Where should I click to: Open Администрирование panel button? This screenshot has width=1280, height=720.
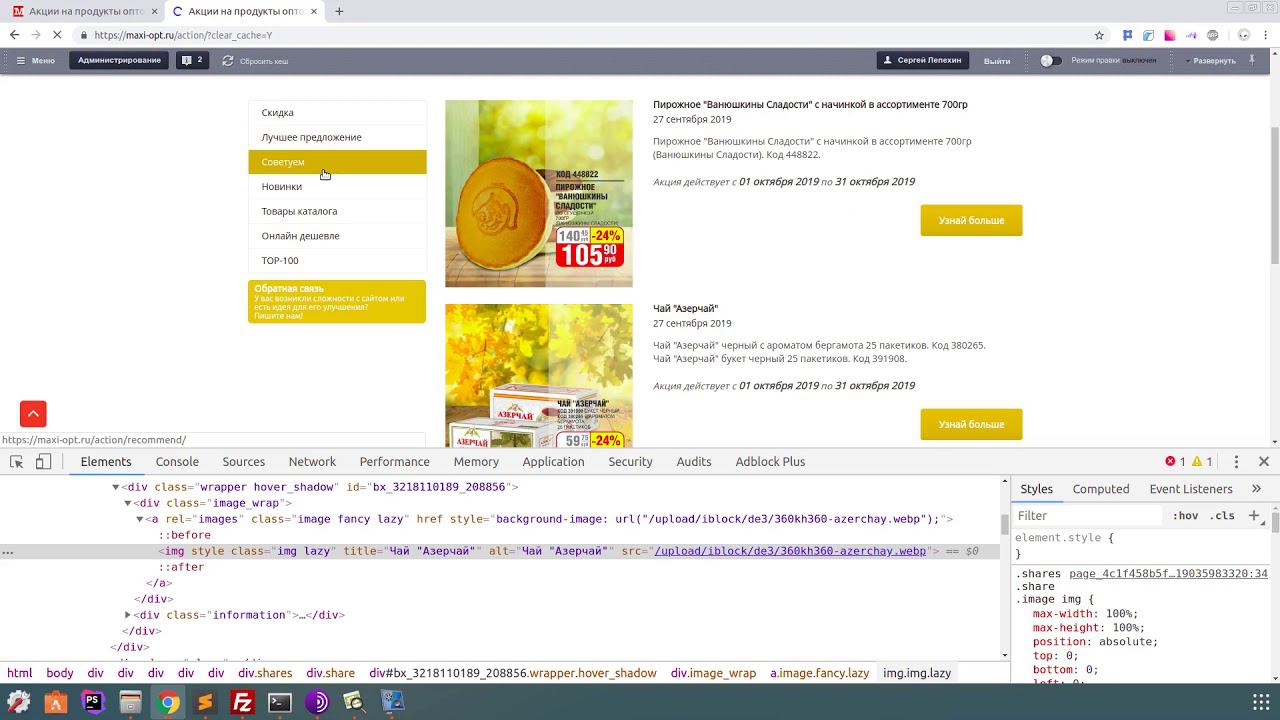119,60
